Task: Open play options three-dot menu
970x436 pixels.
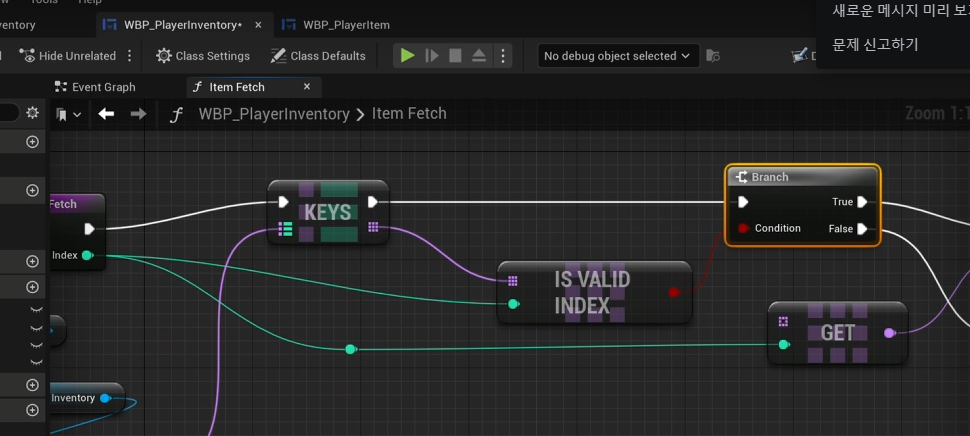Action: [x=503, y=56]
